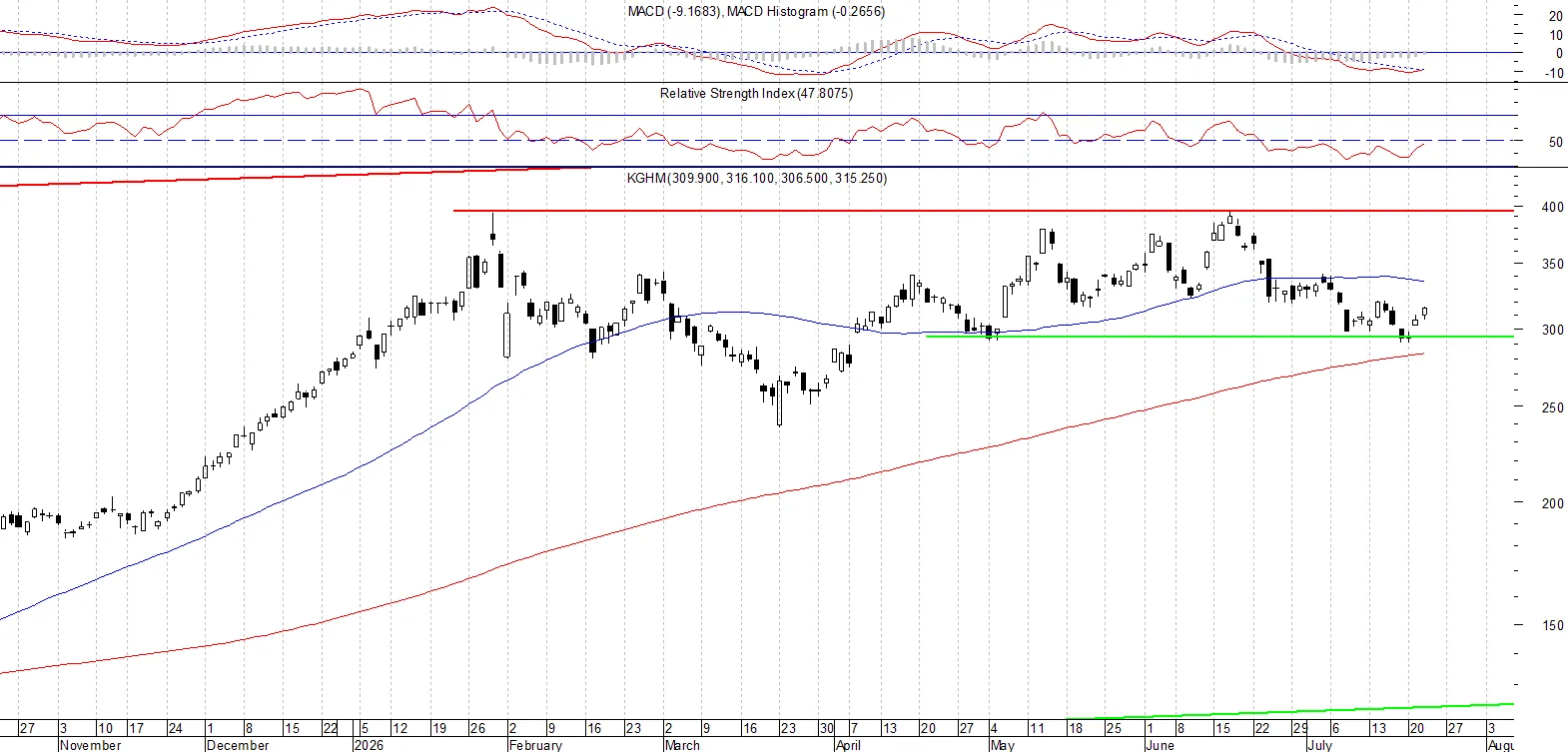Click the RSI axis label 50
Viewport: 1568px width, 752px height.
click(x=1556, y=142)
